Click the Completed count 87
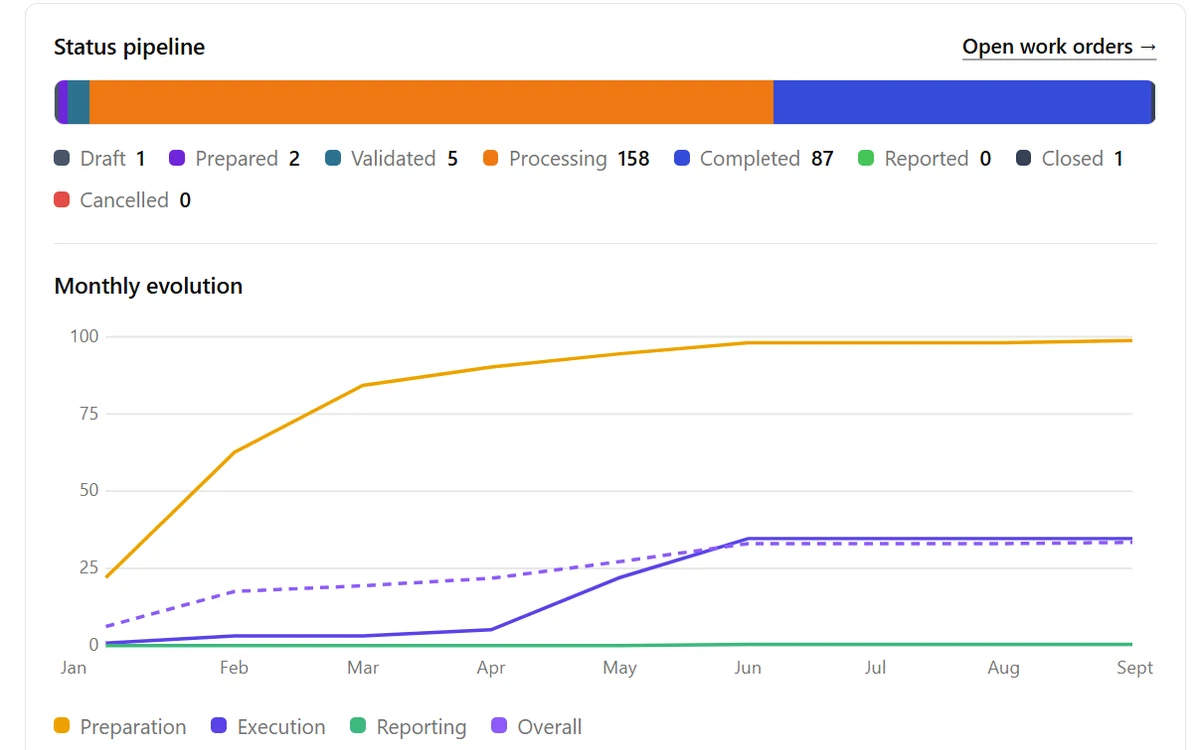Screen dimensions: 1200x750 (822, 158)
